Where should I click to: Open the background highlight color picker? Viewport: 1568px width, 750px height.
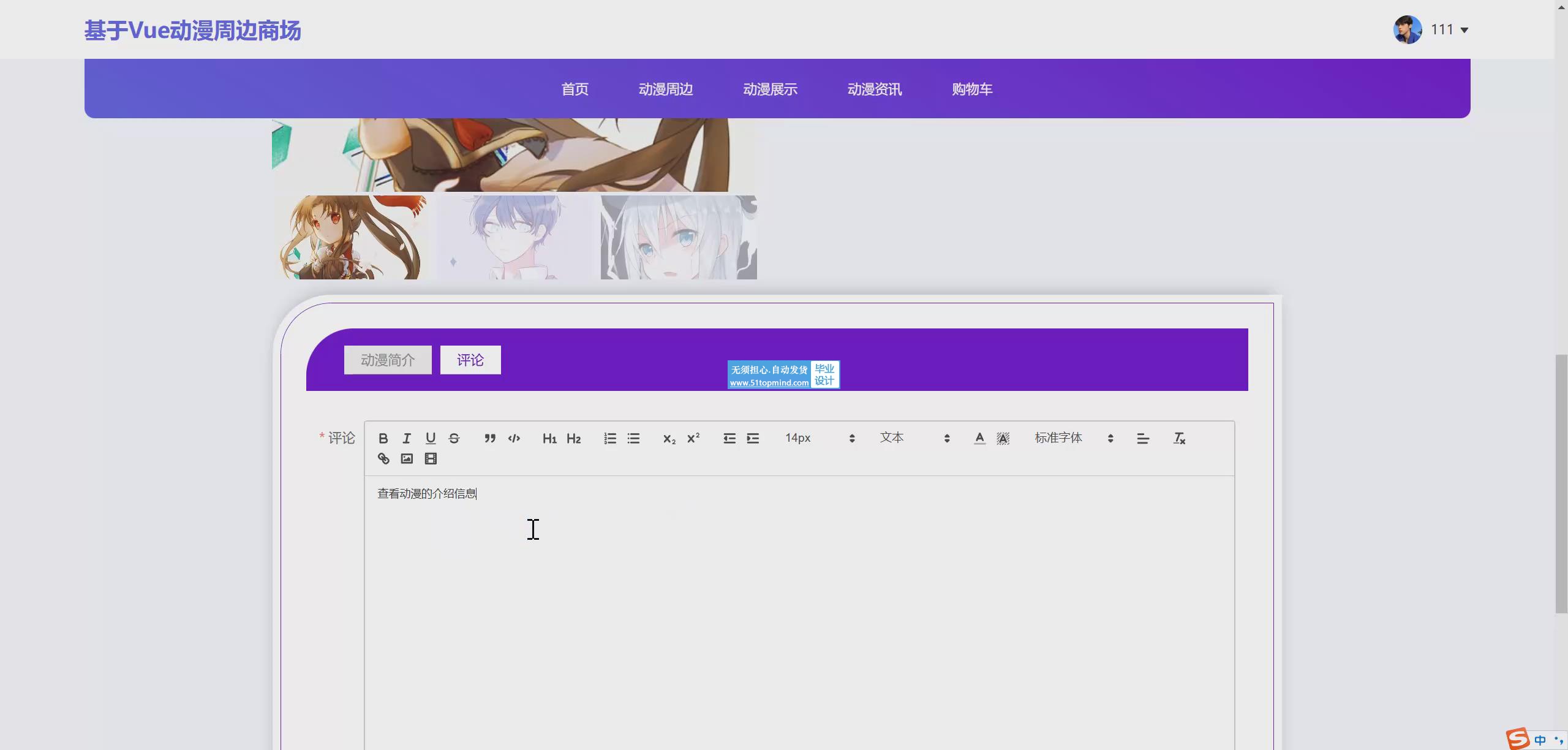[1003, 438]
